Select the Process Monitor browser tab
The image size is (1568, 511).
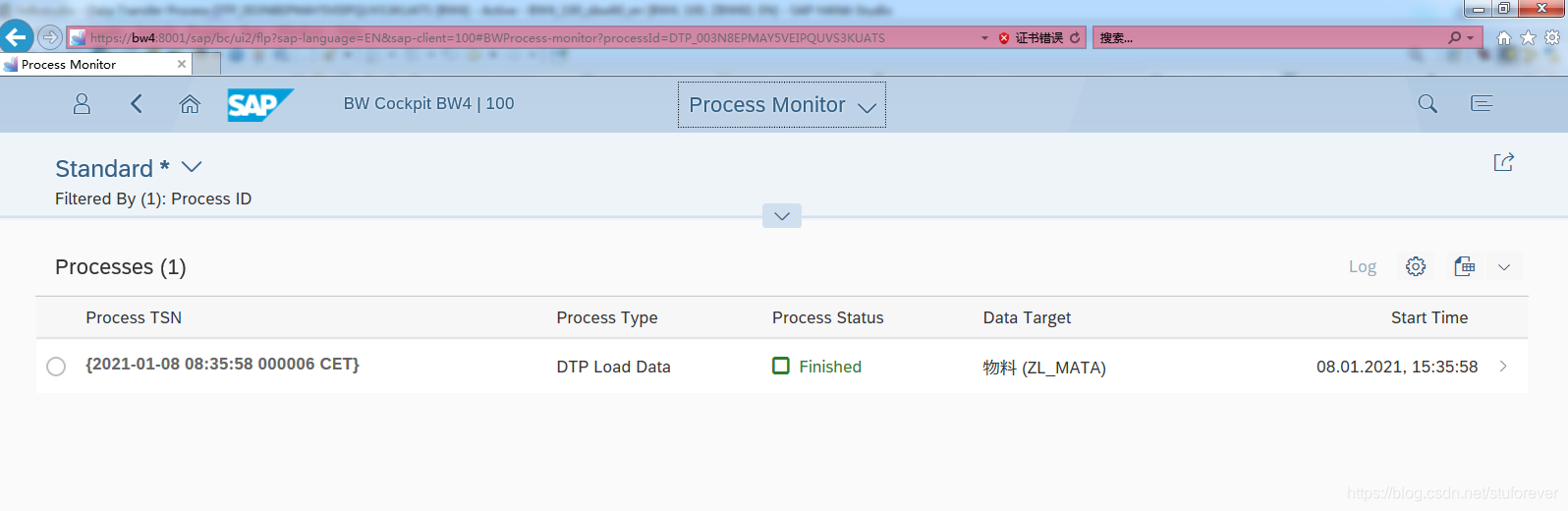pyautogui.click(x=95, y=65)
